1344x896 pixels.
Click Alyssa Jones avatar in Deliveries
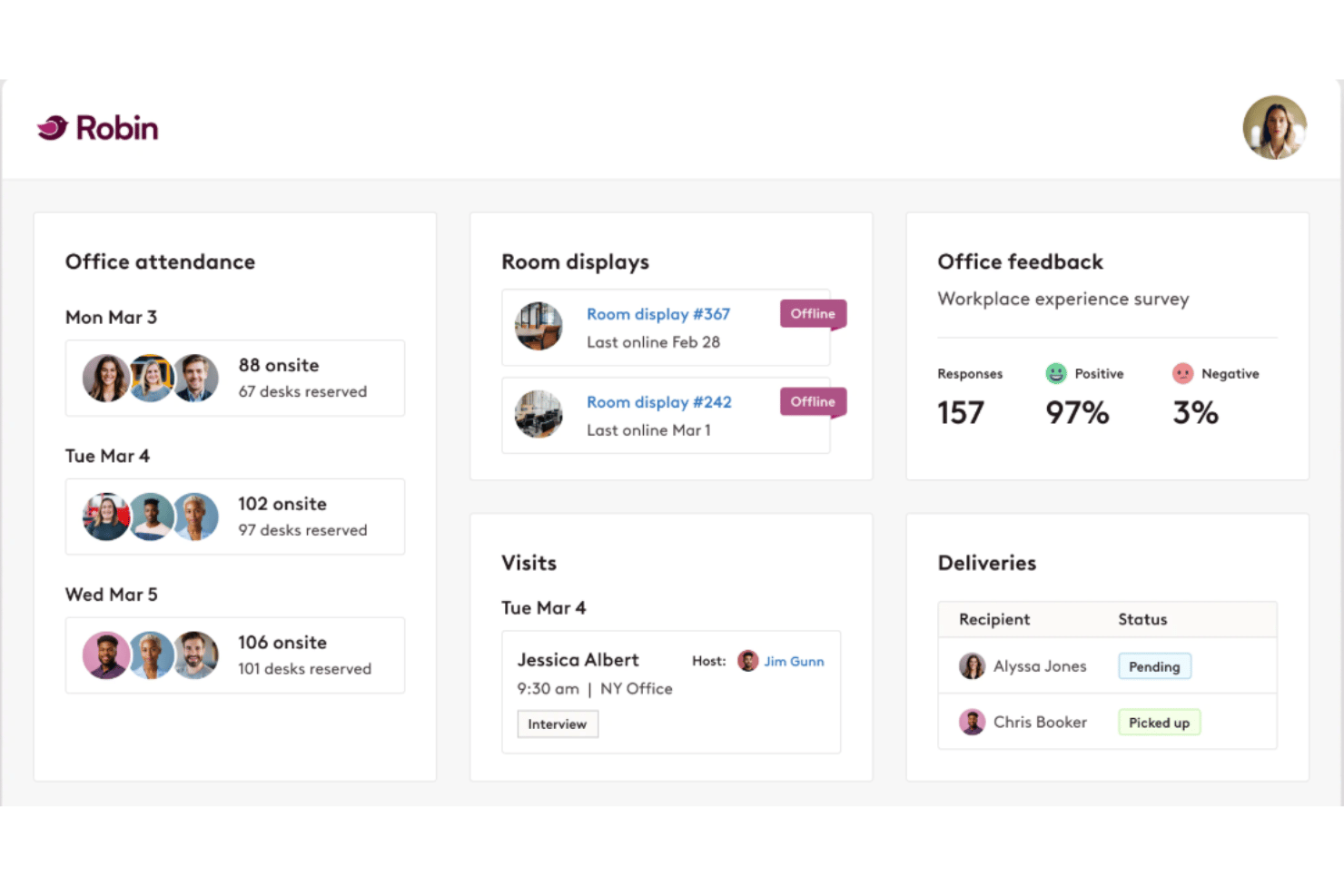[972, 666]
